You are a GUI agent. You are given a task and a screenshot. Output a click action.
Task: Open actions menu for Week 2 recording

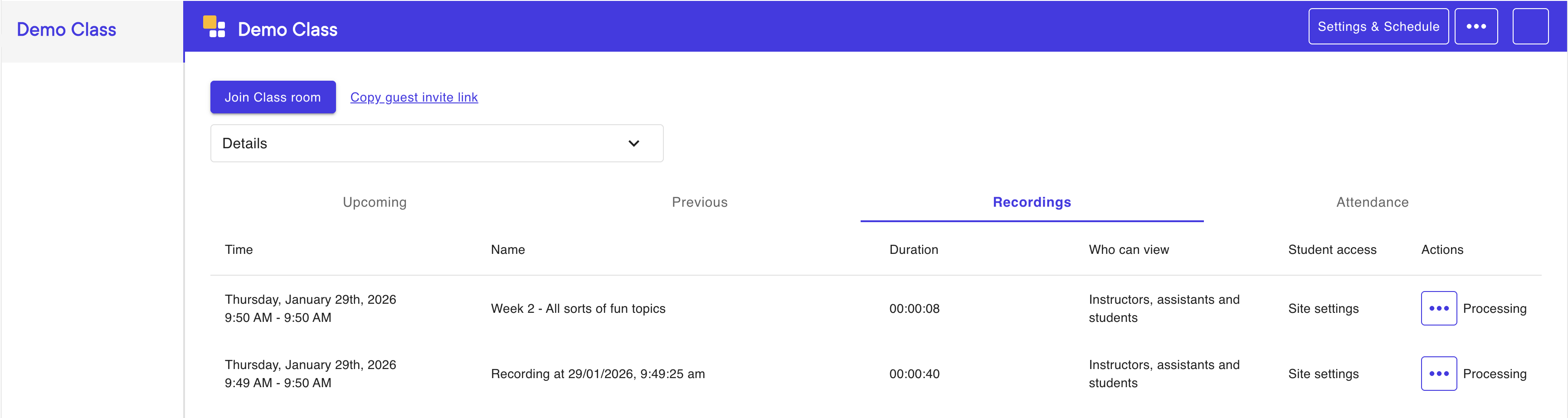[1438, 308]
